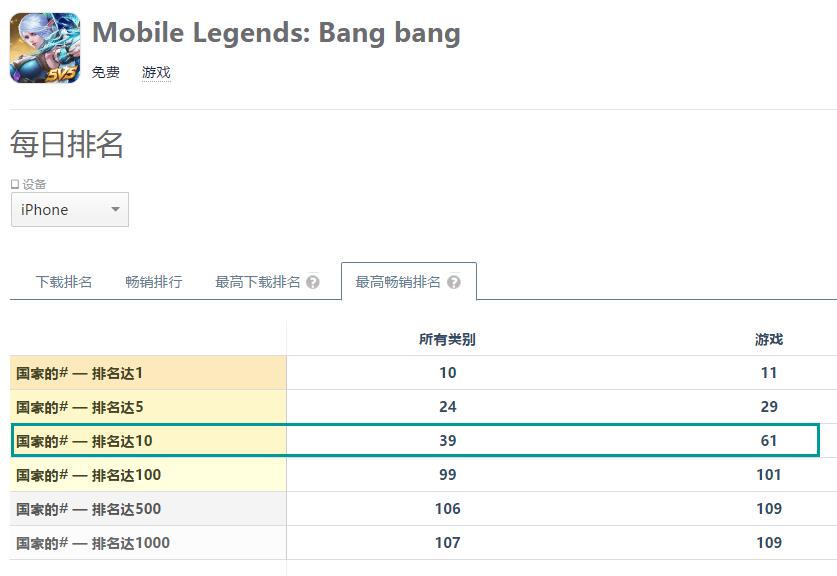Select the highlighted 排名达10 row
The image size is (837, 576).
(x=415, y=440)
